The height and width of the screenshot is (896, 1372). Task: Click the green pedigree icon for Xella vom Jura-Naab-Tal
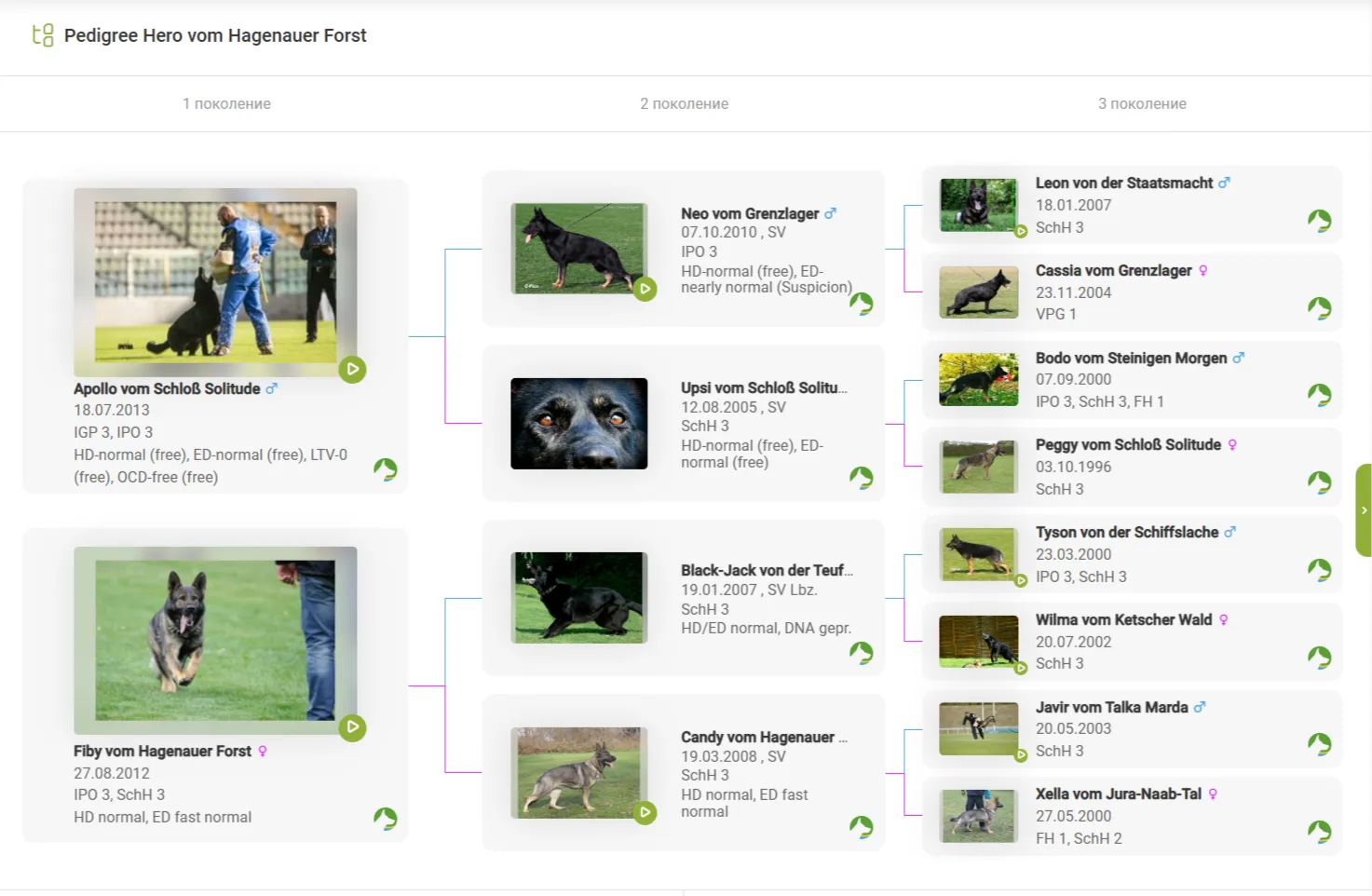point(1319,832)
